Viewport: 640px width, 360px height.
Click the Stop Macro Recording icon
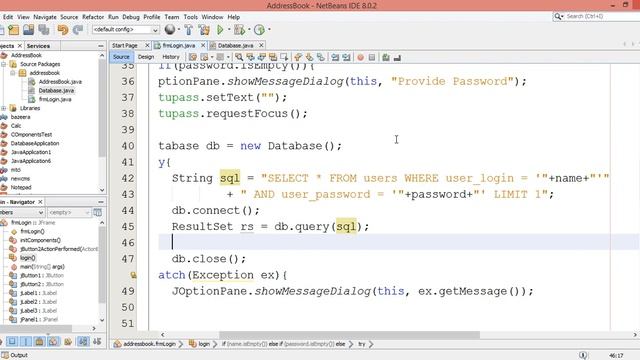372,58
